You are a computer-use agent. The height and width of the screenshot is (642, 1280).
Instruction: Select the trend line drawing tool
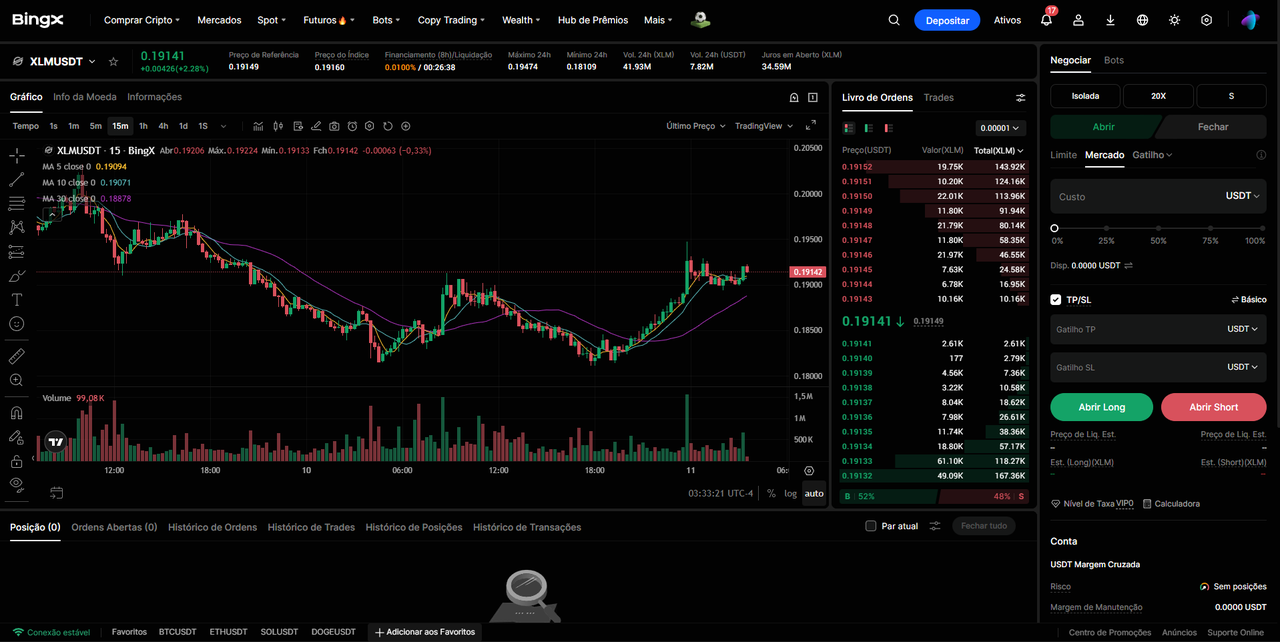(16, 180)
